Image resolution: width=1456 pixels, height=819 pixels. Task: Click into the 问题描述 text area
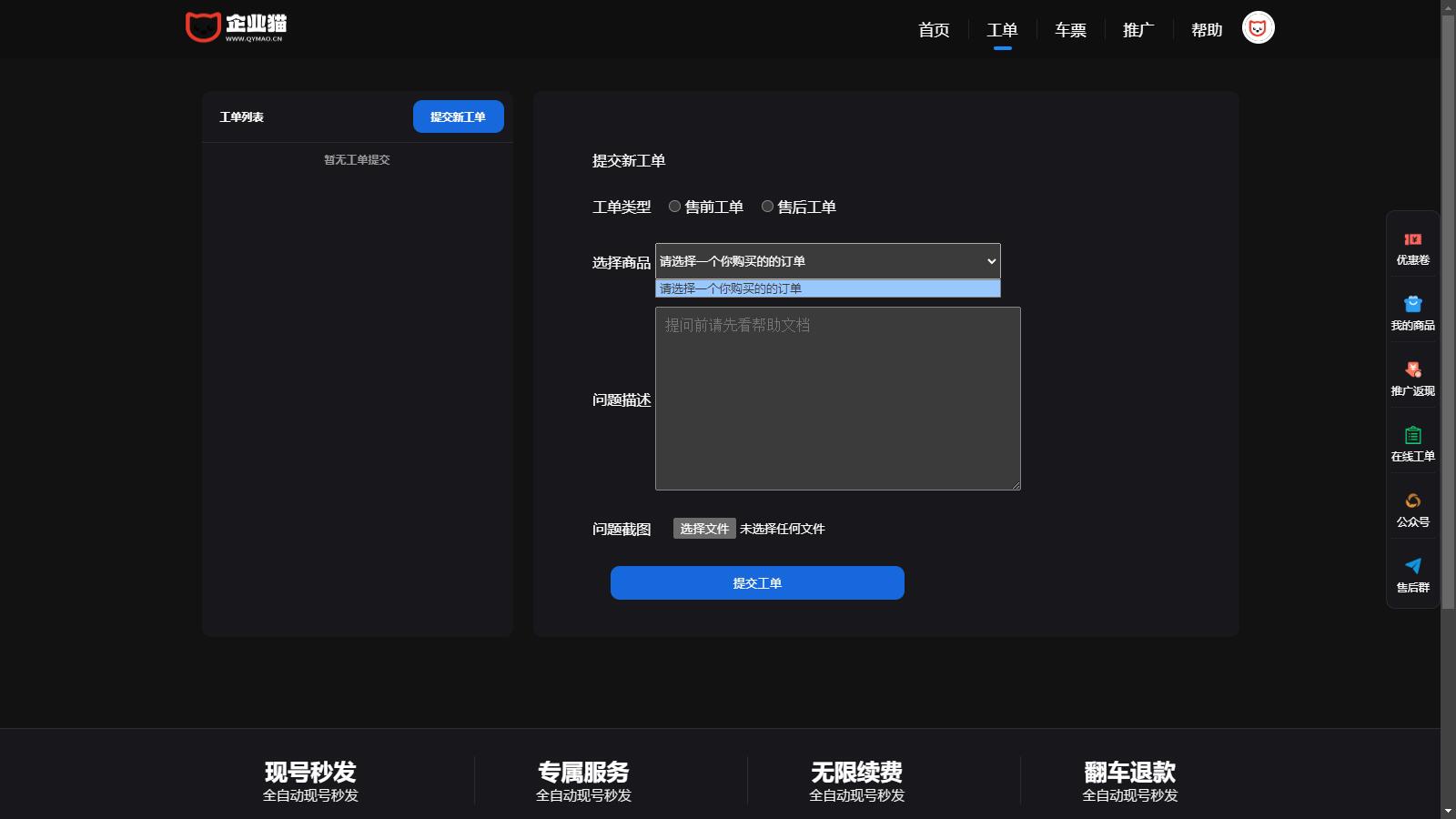tap(837, 399)
